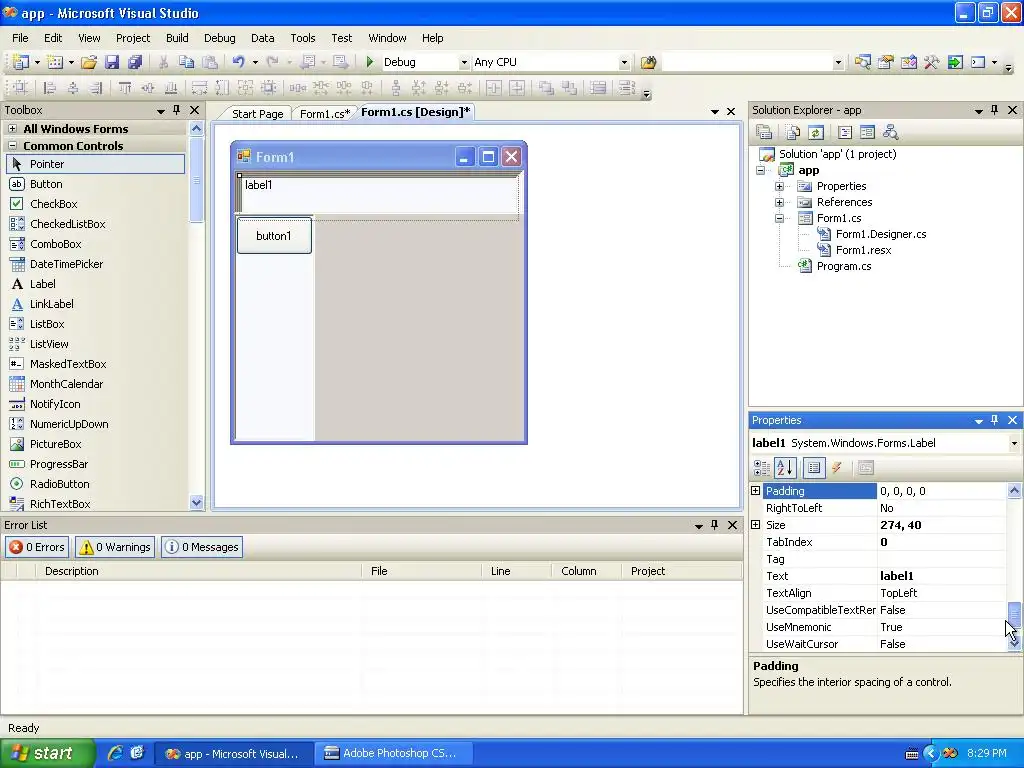Open the File menu
Image resolution: width=1024 pixels, height=768 pixels.
20,38
